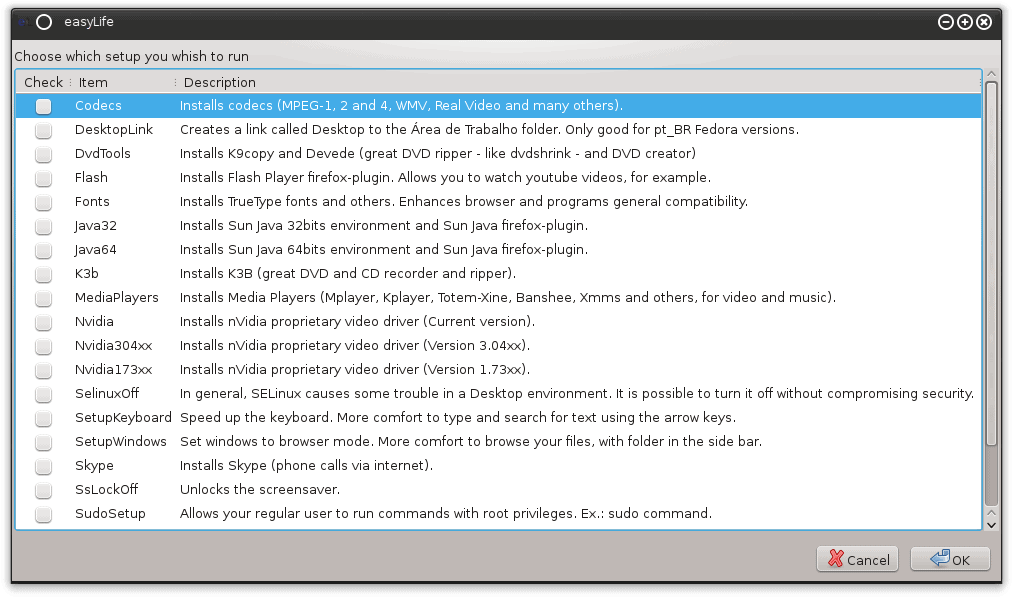Screen dimensions: 1013x598
Task: Select the DvdTools item name
Action: (103, 154)
